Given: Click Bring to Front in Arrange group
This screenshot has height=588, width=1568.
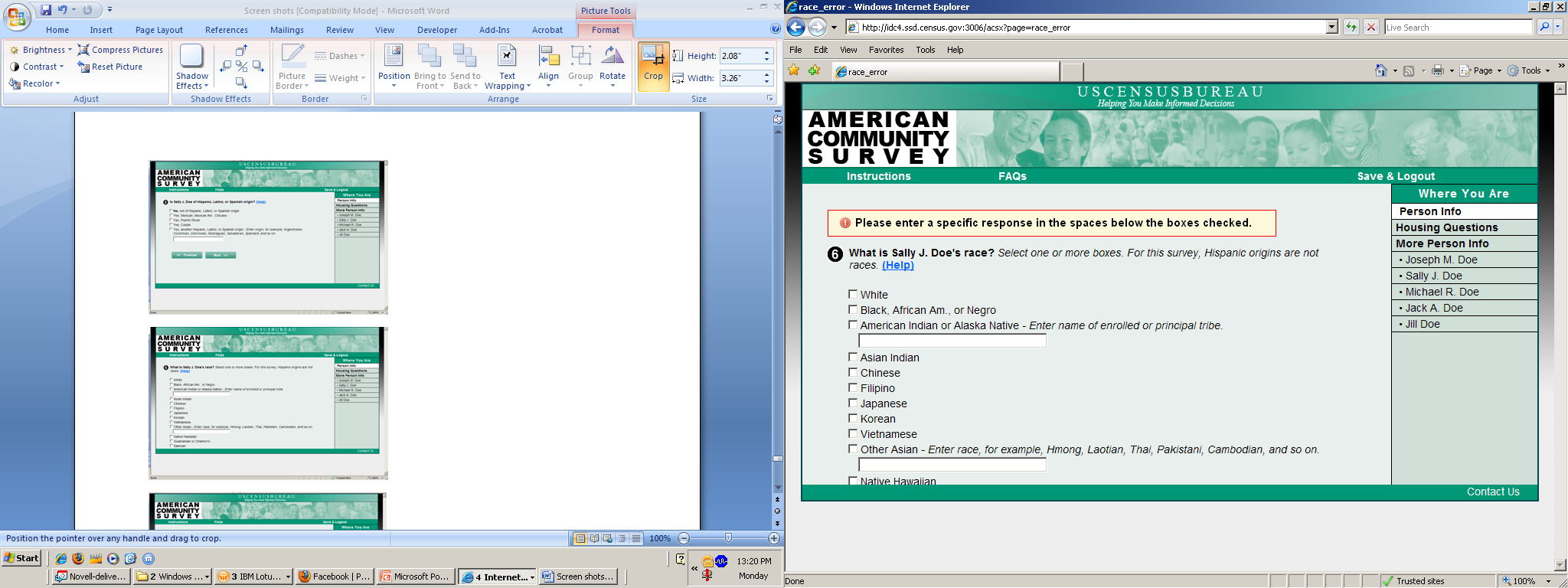Looking at the screenshot, I should 430,65.
